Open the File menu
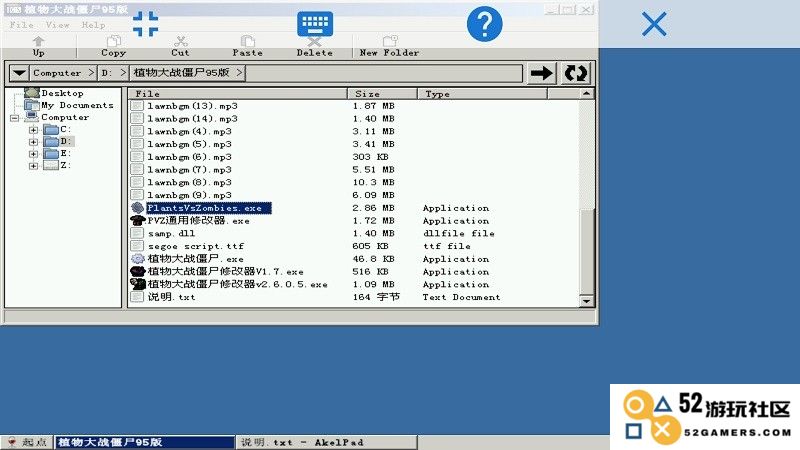 tap(21, 24)
